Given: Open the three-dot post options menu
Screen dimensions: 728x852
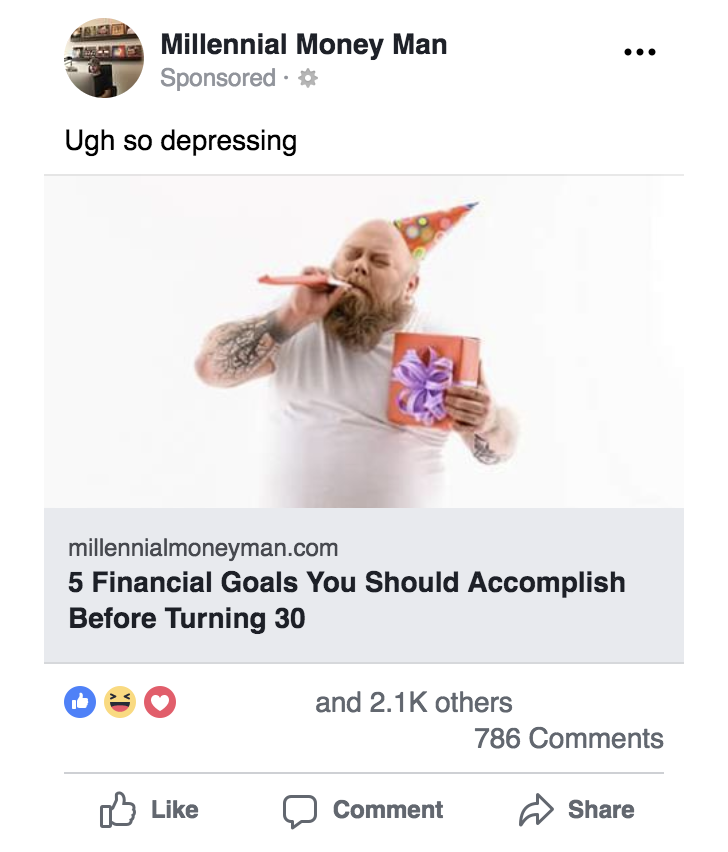Looking at the screenshot, I should 639,52.
